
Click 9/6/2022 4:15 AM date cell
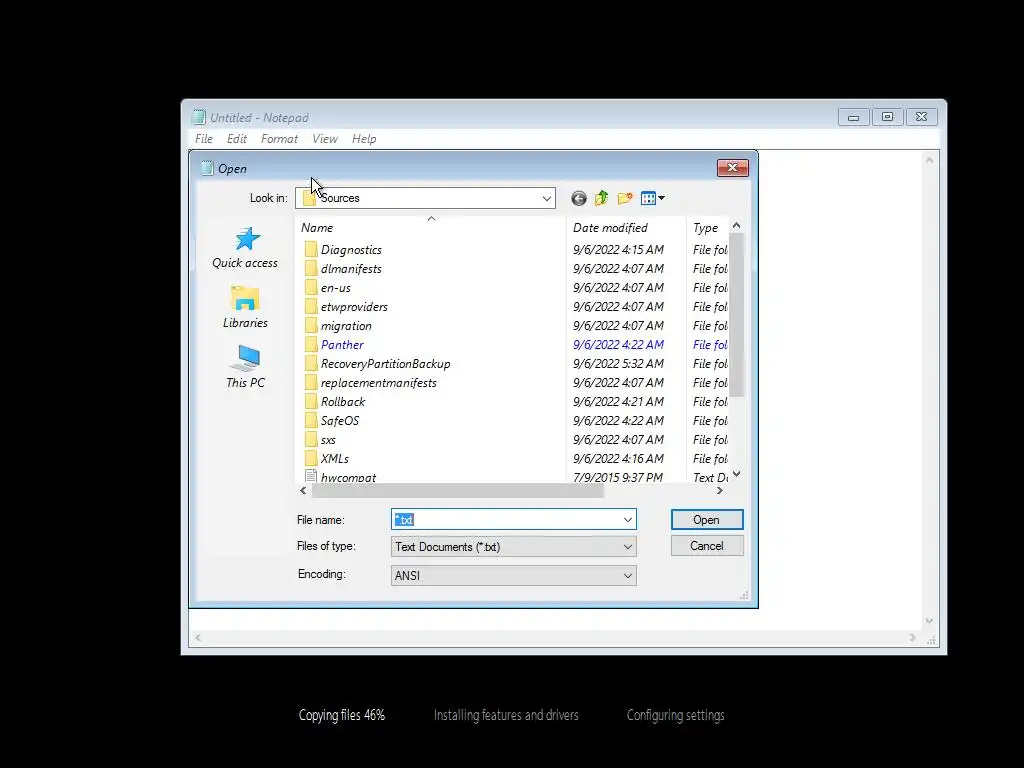point(618,249)
